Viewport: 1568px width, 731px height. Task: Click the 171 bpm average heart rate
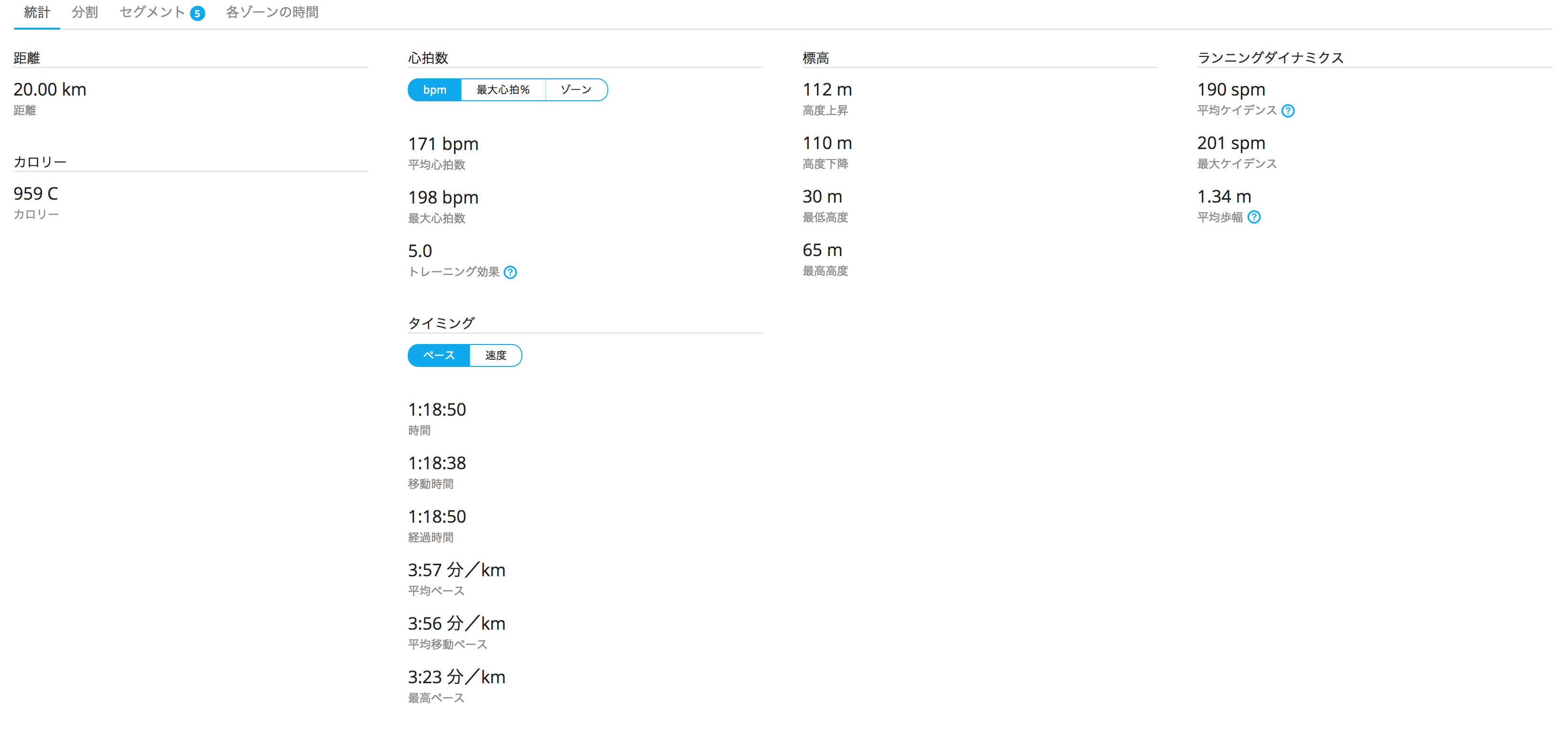(443, 144)
